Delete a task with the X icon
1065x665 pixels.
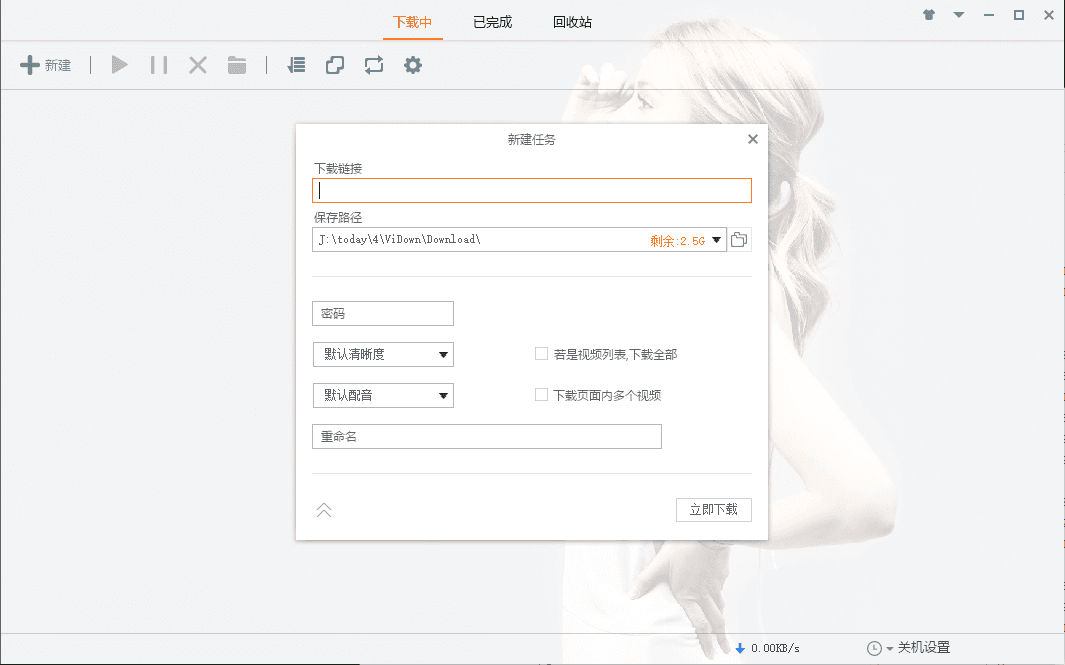(197, 65)
